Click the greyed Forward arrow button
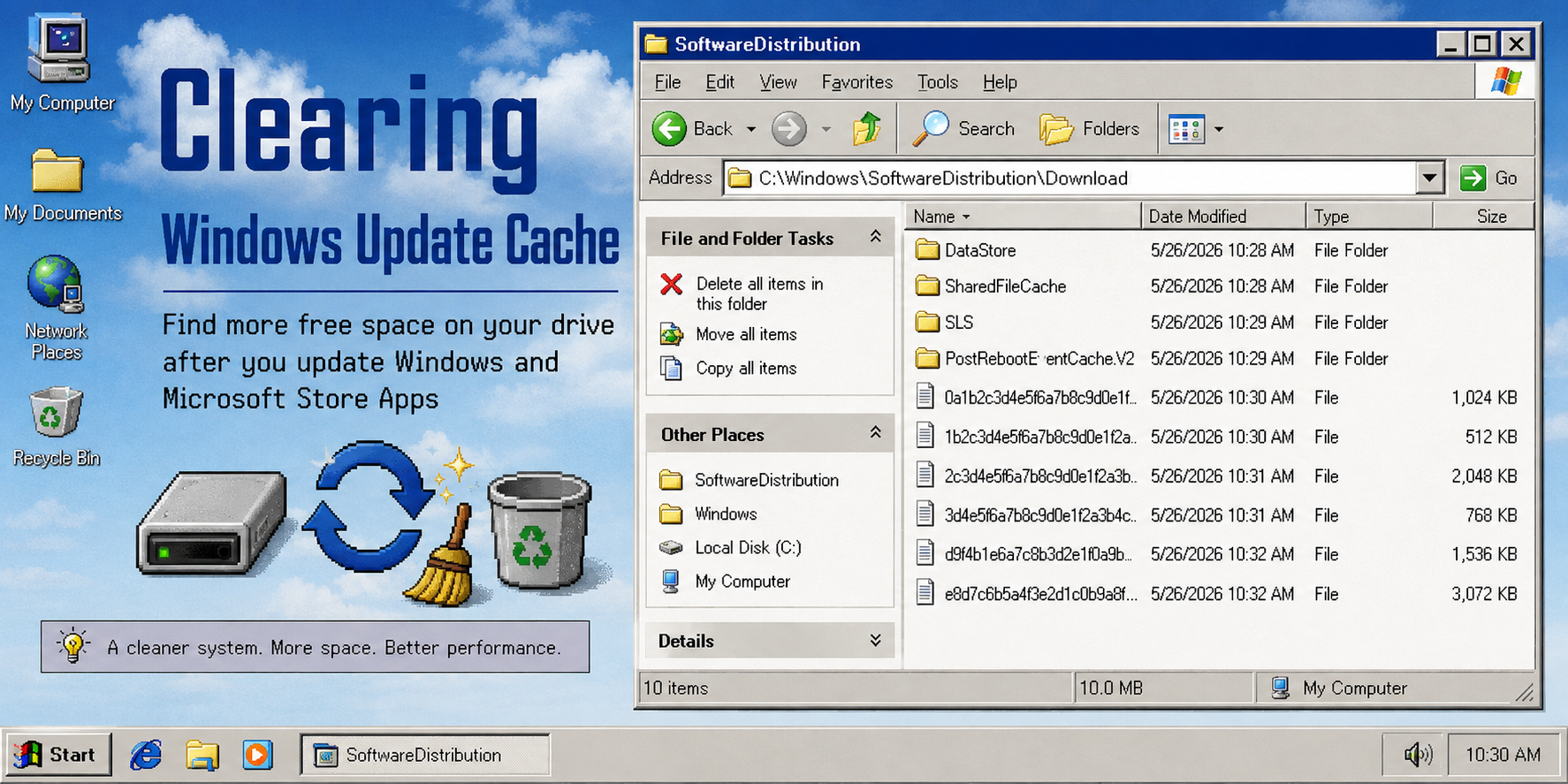Image resolution: width=1568 pixels, height=784 pixels. 788,129
